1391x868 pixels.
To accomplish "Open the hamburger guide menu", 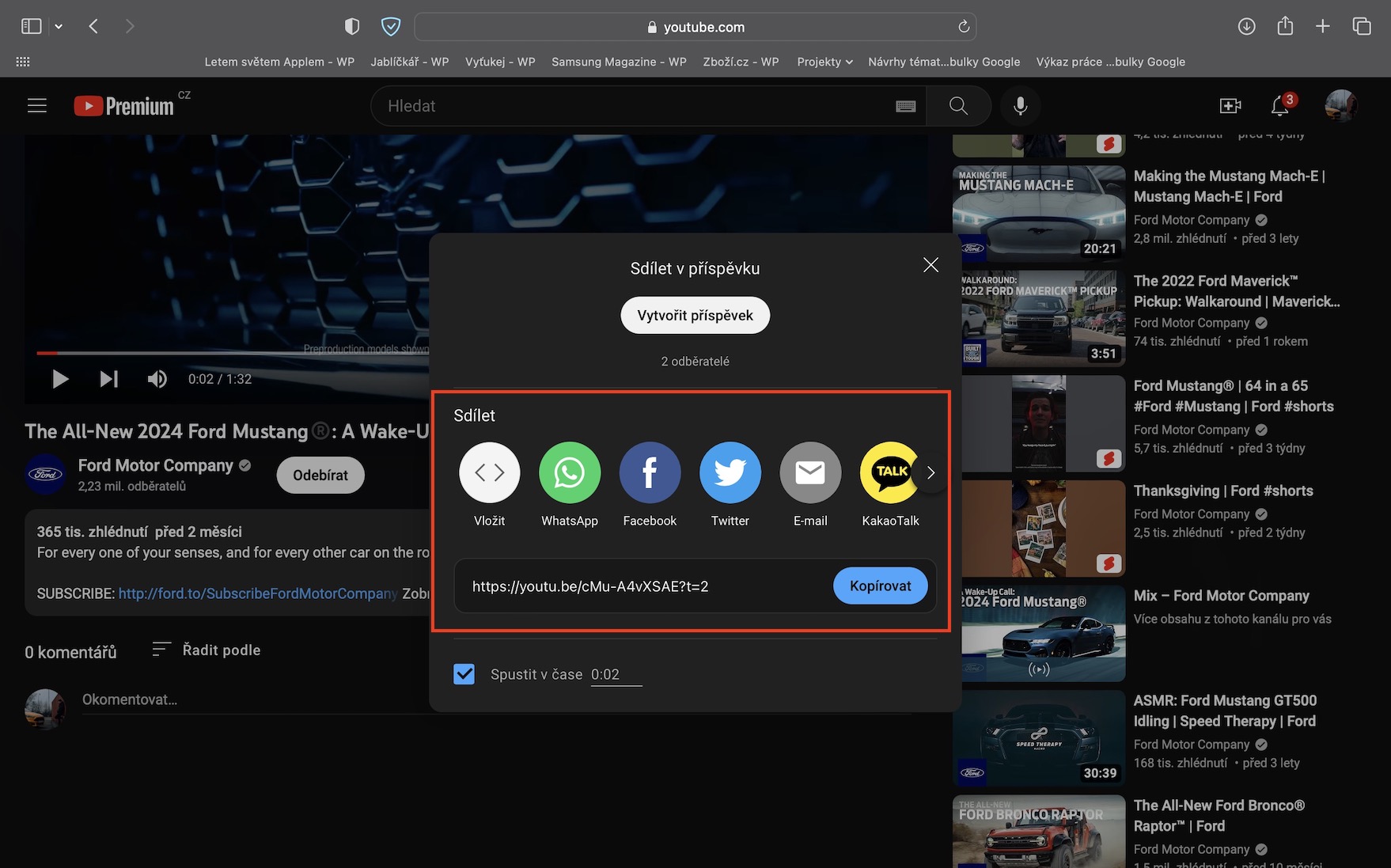I will 37,105.
